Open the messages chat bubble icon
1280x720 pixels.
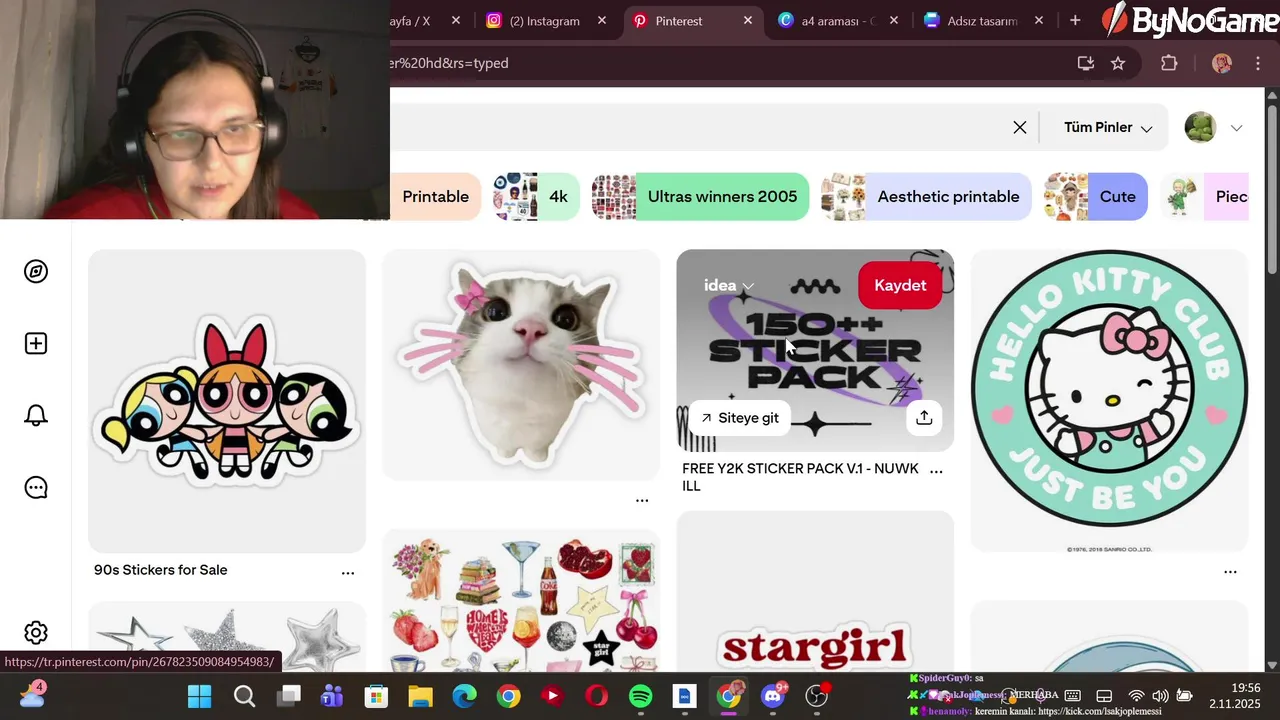(x=36, y=488)
